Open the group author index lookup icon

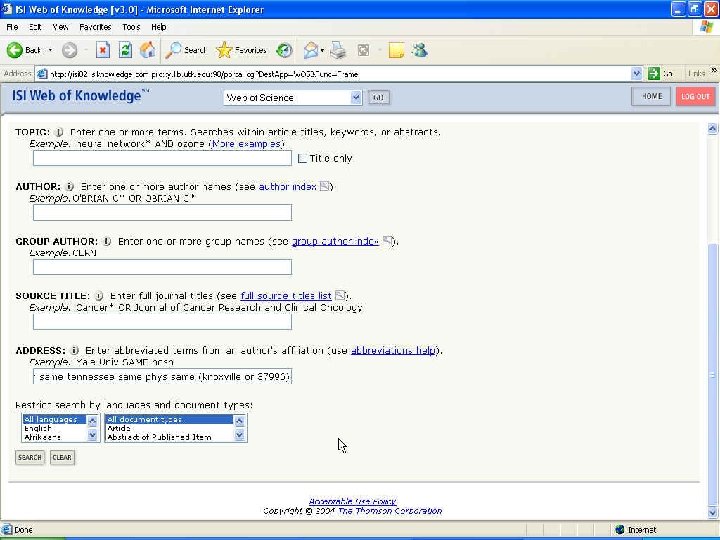click(388, 241)
